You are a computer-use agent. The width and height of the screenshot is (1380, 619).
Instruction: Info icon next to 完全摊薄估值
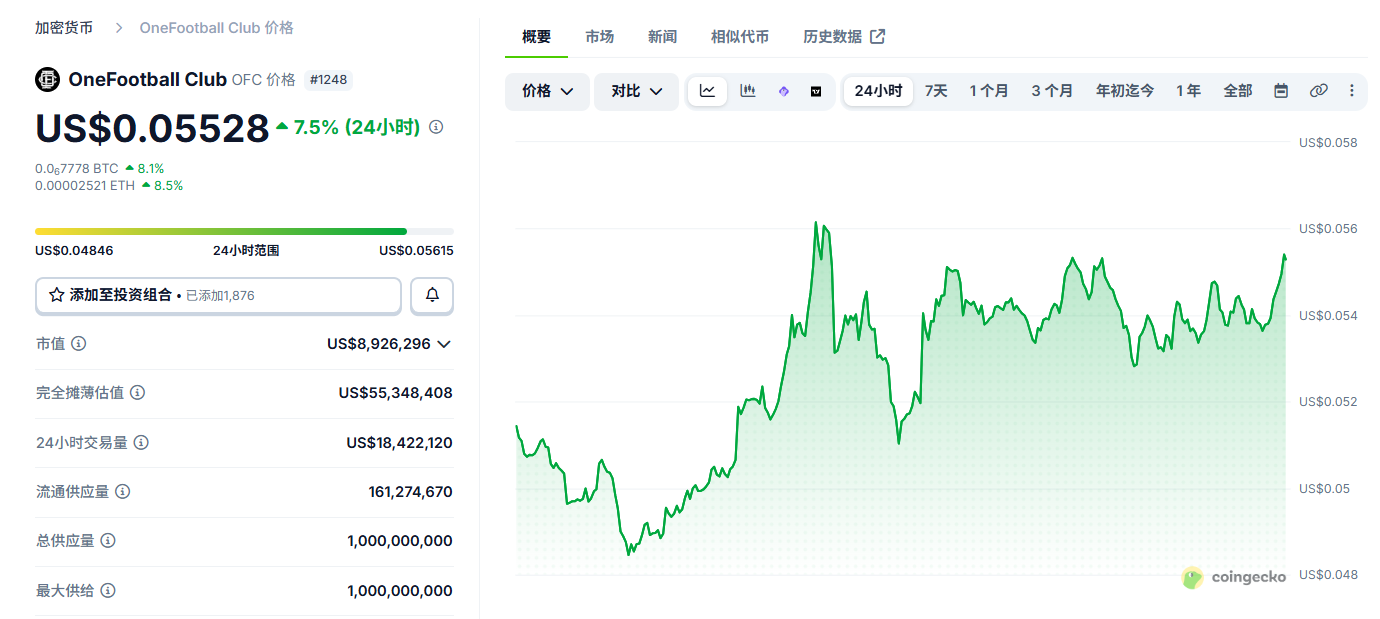tap(138, 393)
